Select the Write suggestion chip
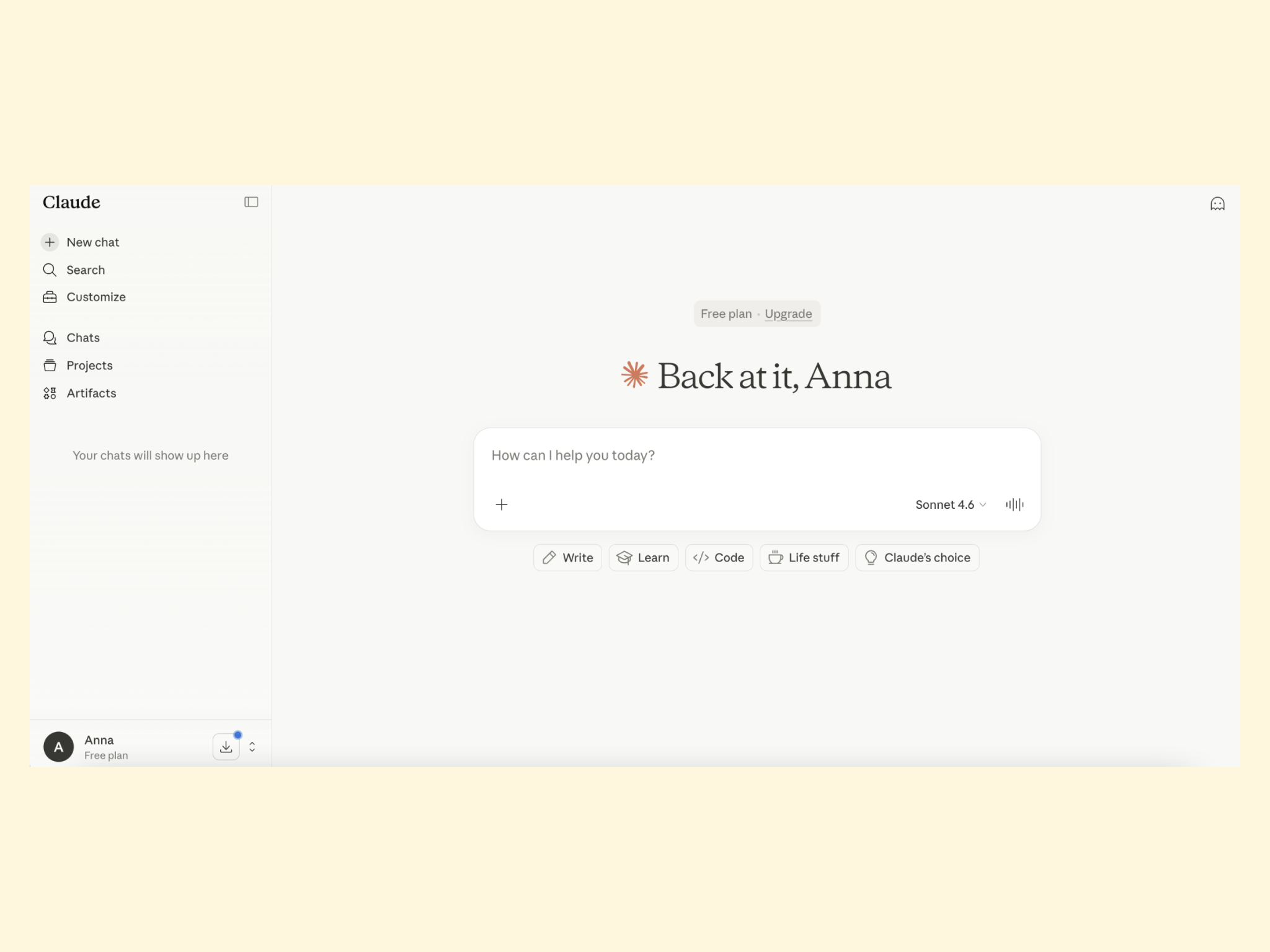This screenshot has width=1270, height=952. pos(567,558)
